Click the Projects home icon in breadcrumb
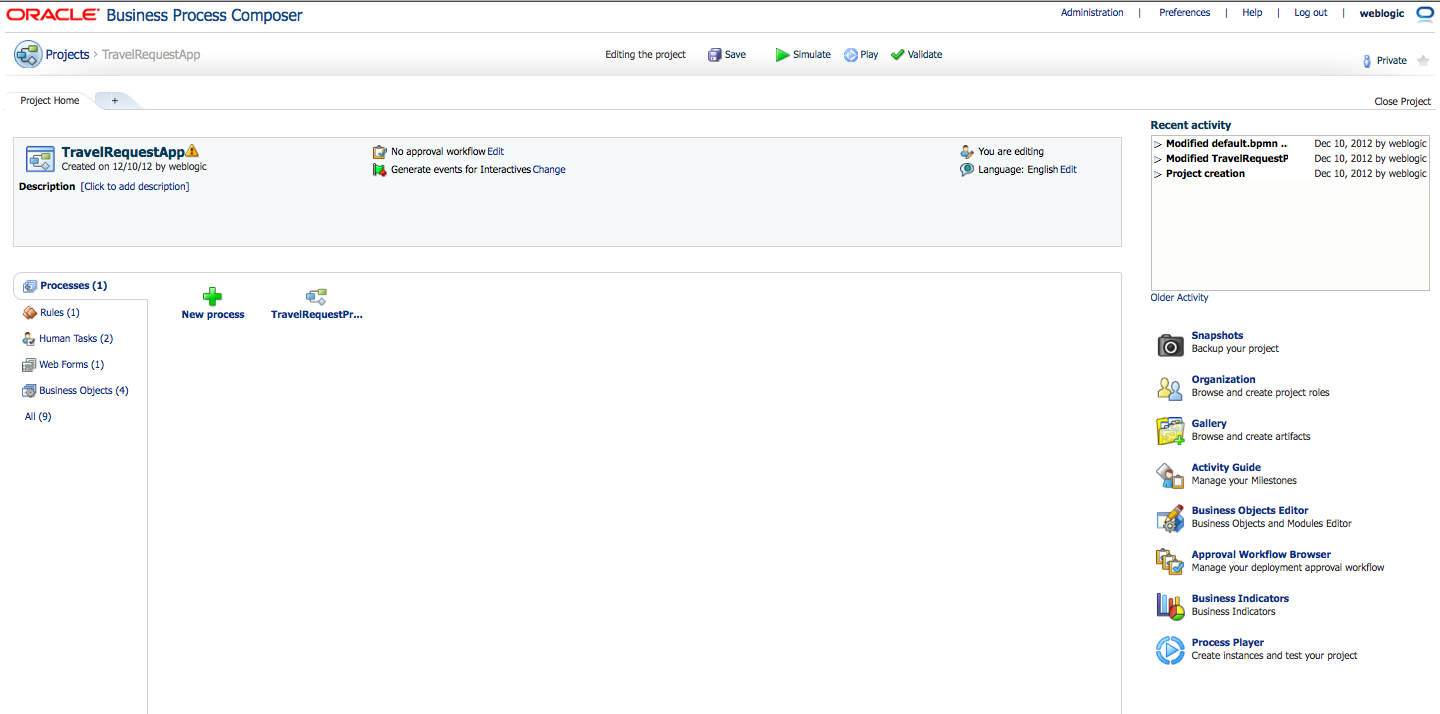 (28, 55)
